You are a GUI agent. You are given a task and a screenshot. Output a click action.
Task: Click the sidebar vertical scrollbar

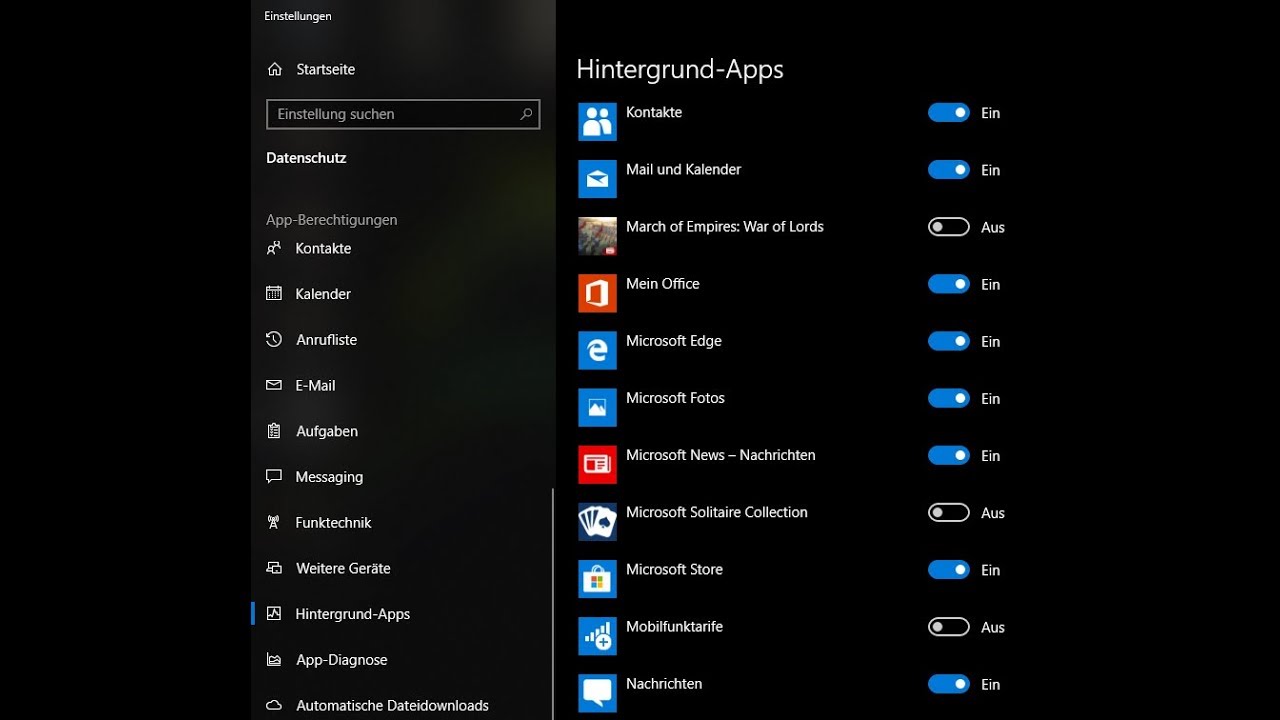[553, 604]
